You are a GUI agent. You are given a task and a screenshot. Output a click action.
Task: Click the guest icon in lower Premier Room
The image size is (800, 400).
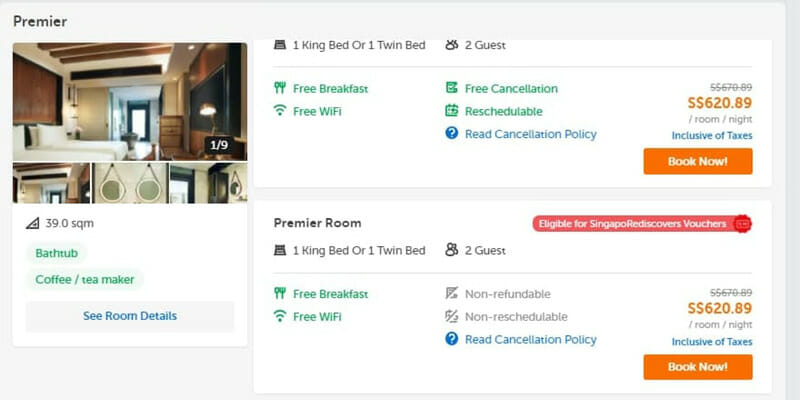click(452, 250)
